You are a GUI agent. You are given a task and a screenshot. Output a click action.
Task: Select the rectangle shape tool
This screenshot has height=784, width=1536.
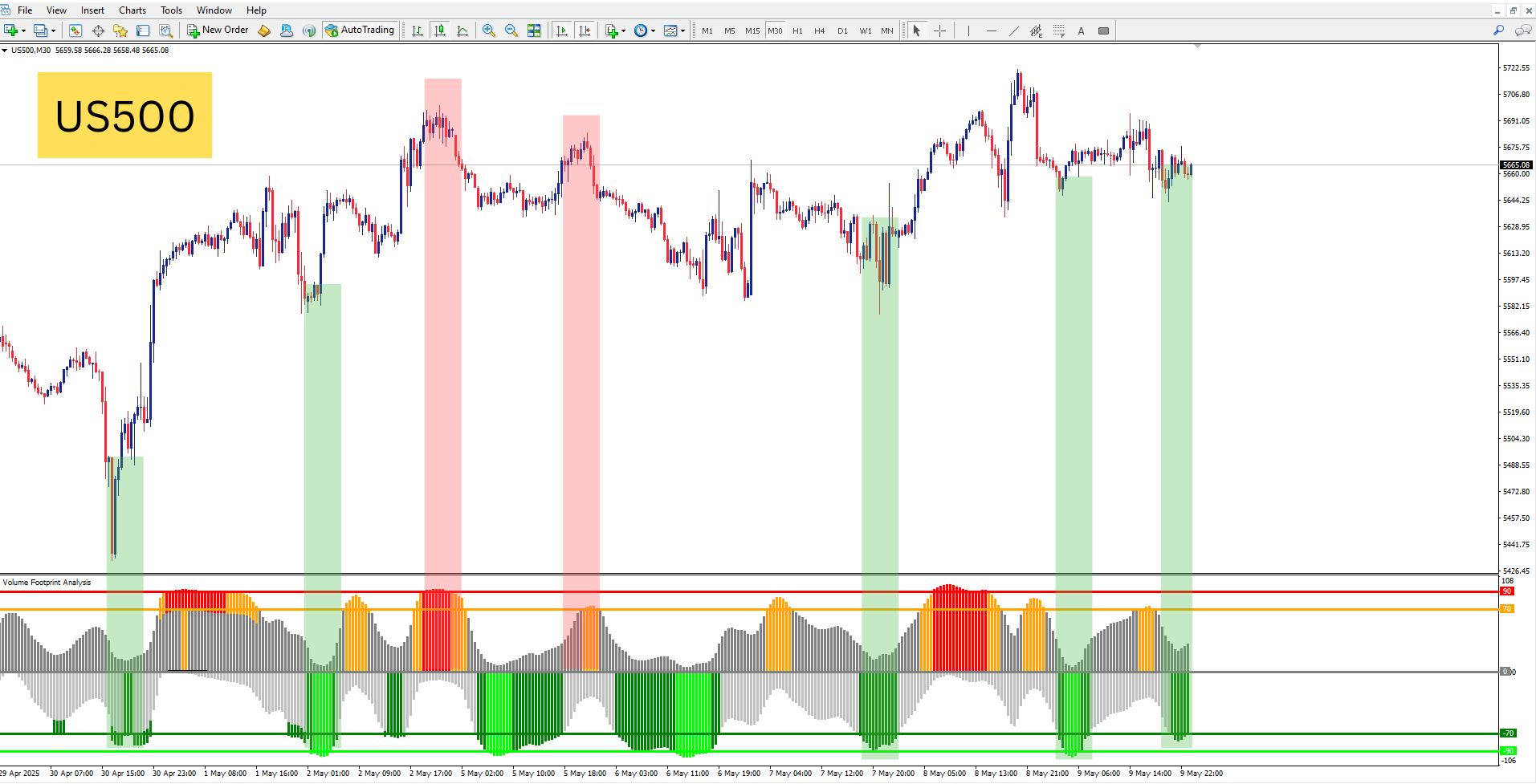(1104, 30)
